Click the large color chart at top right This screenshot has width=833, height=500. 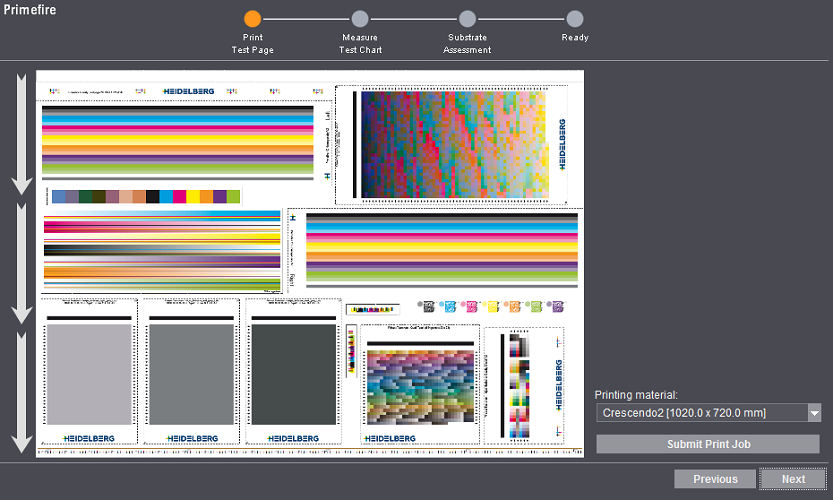[455, 143]
